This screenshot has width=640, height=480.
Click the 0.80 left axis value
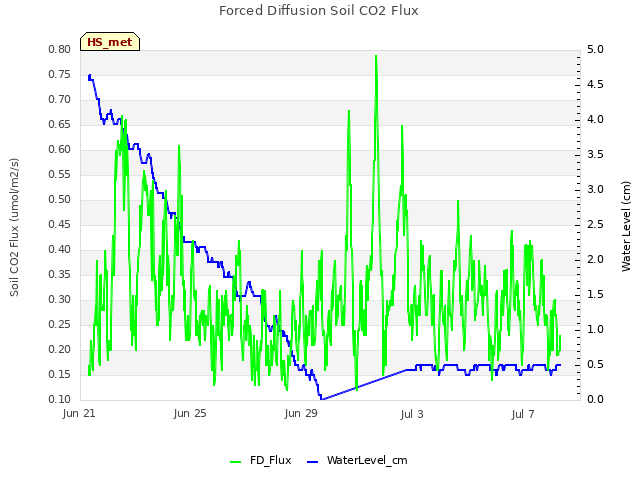pos(60,49)
